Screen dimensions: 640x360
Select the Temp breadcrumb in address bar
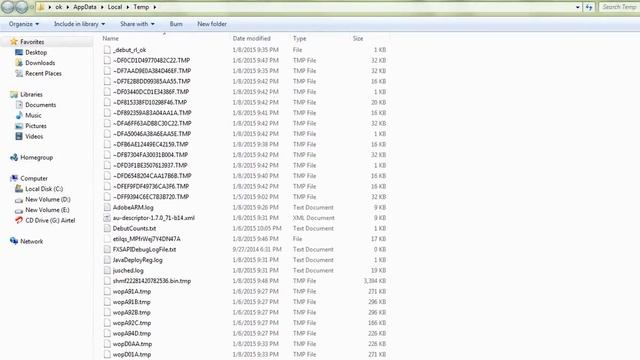pyautogui.click(x=141, y=7)
